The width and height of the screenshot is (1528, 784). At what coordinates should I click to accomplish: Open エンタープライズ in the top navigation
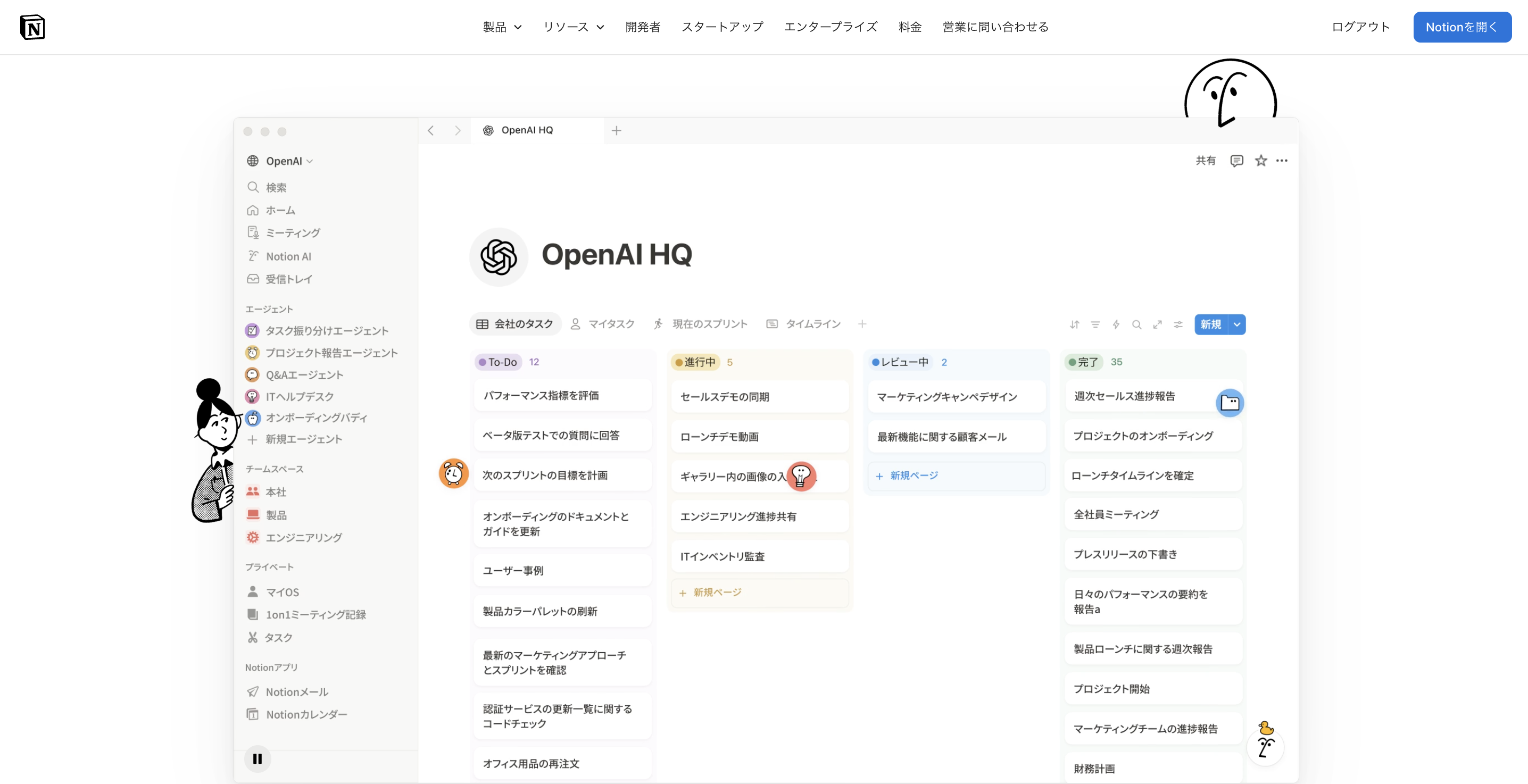pos(831,27)
